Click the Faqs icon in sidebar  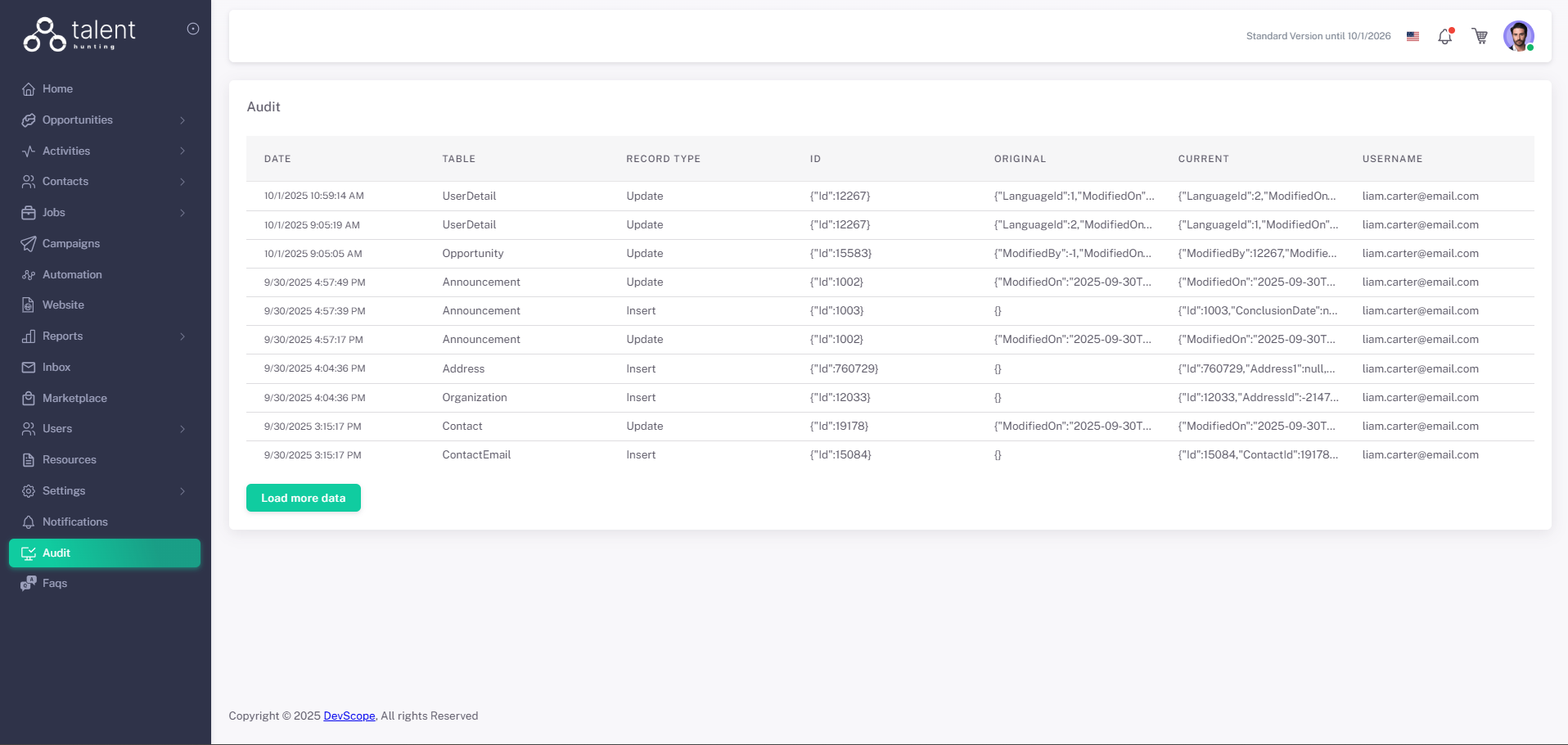29,584
